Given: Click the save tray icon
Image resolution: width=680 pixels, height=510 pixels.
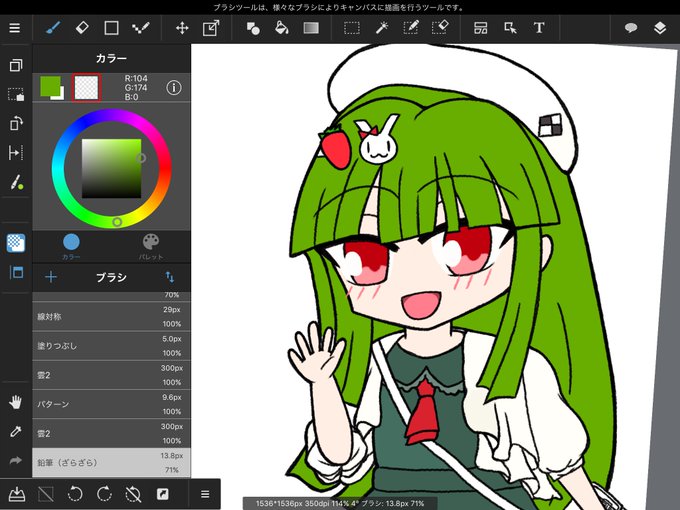Looking at the screenshot, I should [16, 494].
